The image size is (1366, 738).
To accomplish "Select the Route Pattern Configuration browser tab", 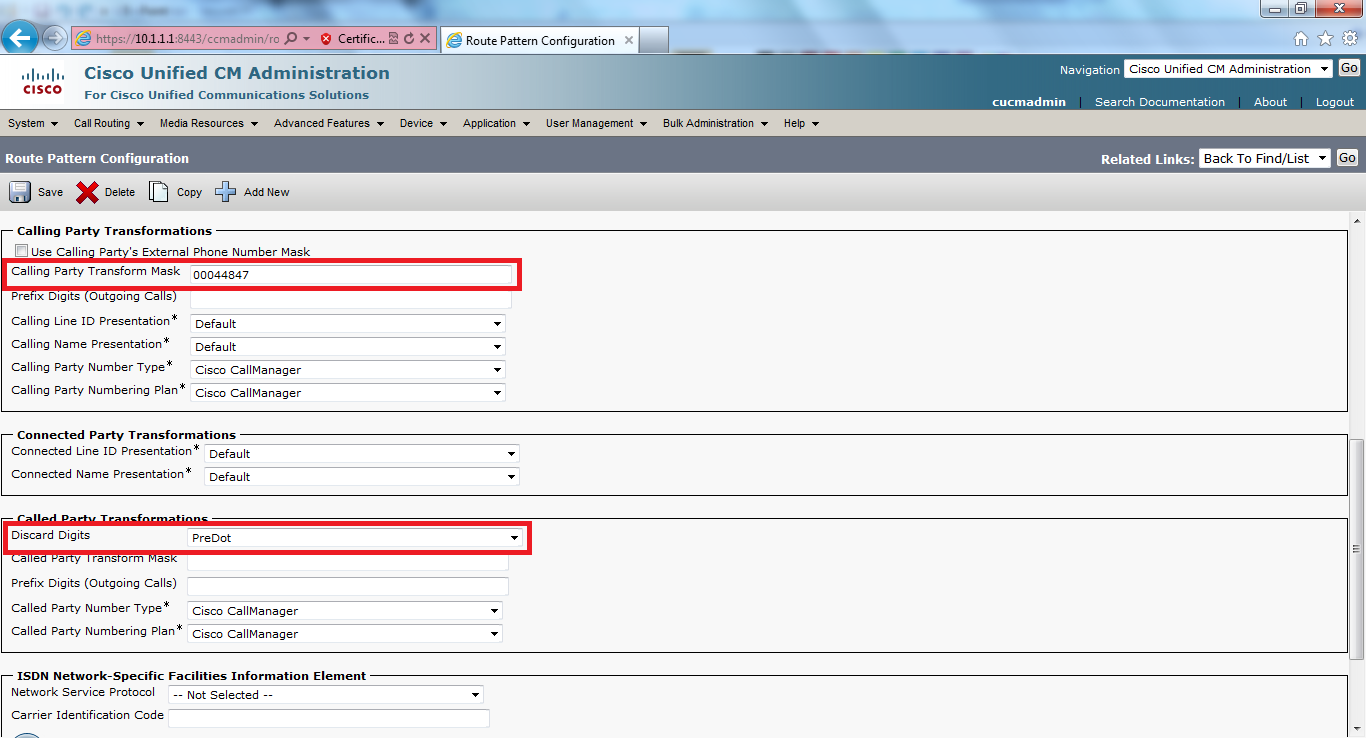I will 540,40.
